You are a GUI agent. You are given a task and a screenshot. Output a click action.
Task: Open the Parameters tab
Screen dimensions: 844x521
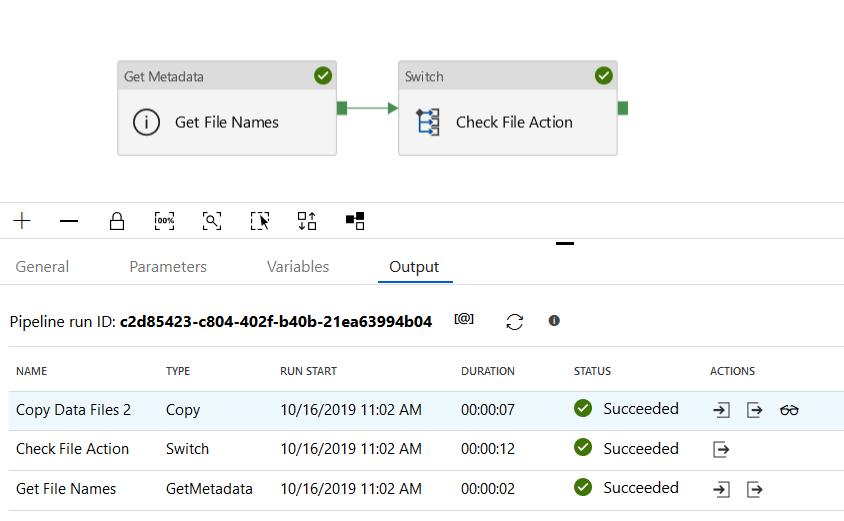pos(168,267)
